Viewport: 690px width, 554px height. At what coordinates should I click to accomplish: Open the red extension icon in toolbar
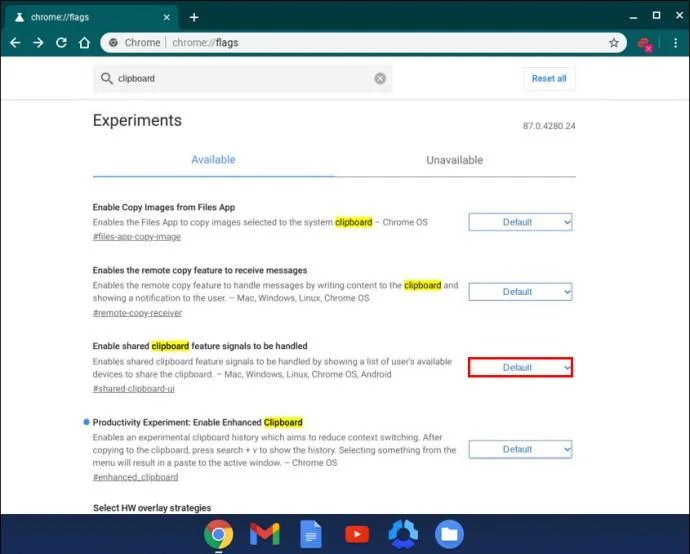click(x=645, y=44)
